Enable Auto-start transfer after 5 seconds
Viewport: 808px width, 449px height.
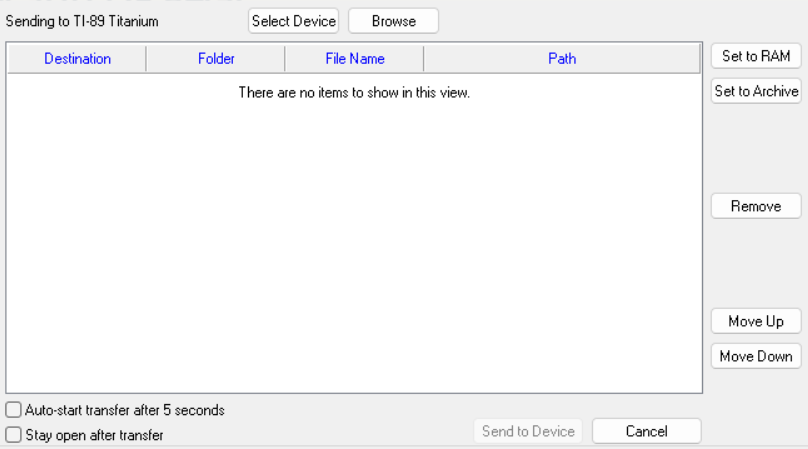coord(13,410)
